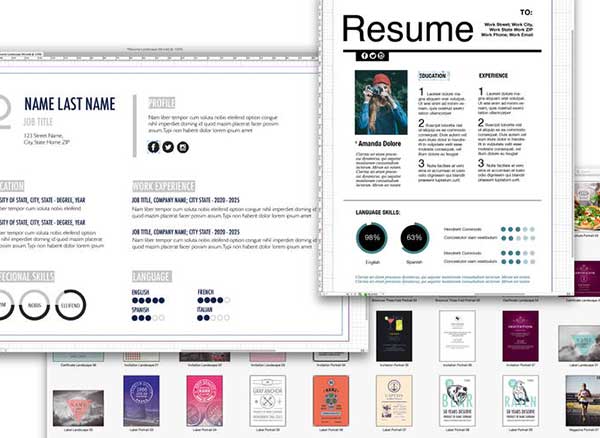Click the 63% Spanish circle chart

pyautogui.click(x=414, y=238)
